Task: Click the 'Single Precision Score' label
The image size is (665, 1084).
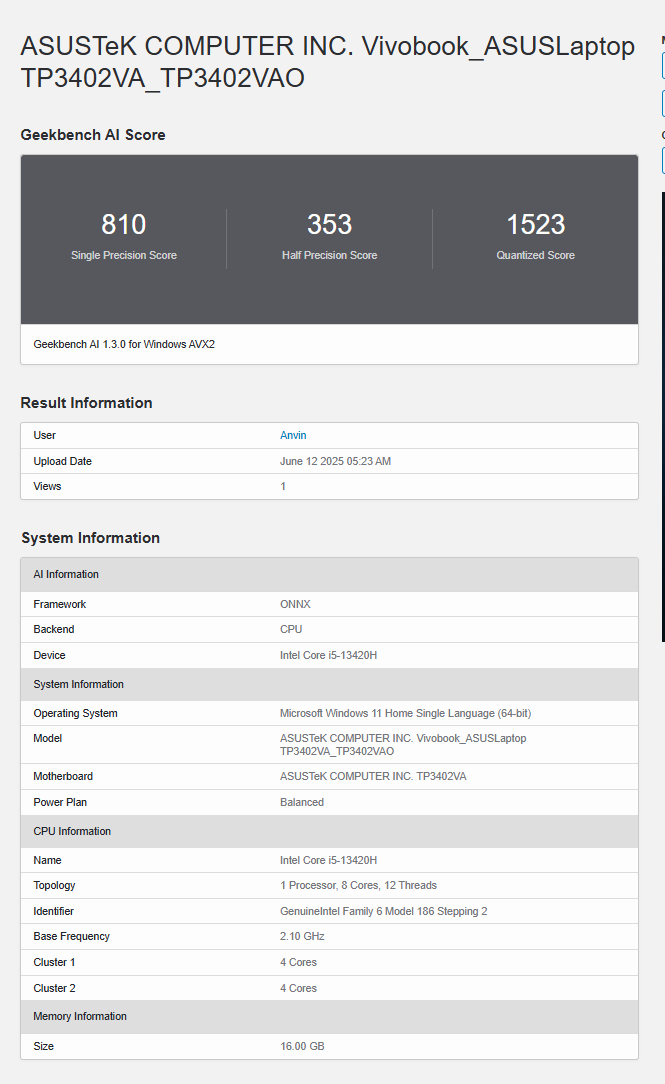Action: pyautogui.click(x=124, y=255)
